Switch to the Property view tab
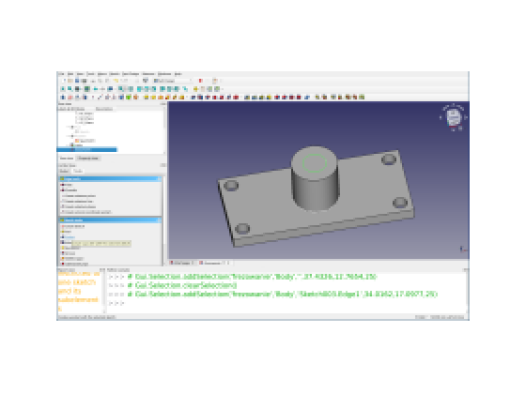 tap(88, 158)
